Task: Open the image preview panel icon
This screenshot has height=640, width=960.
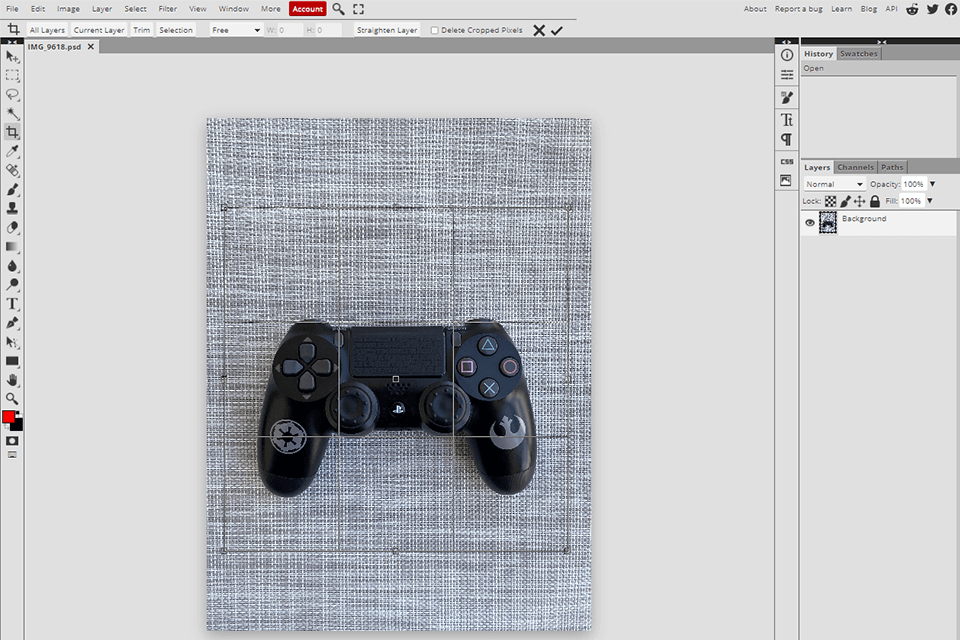Action: (x=786, y=180)
